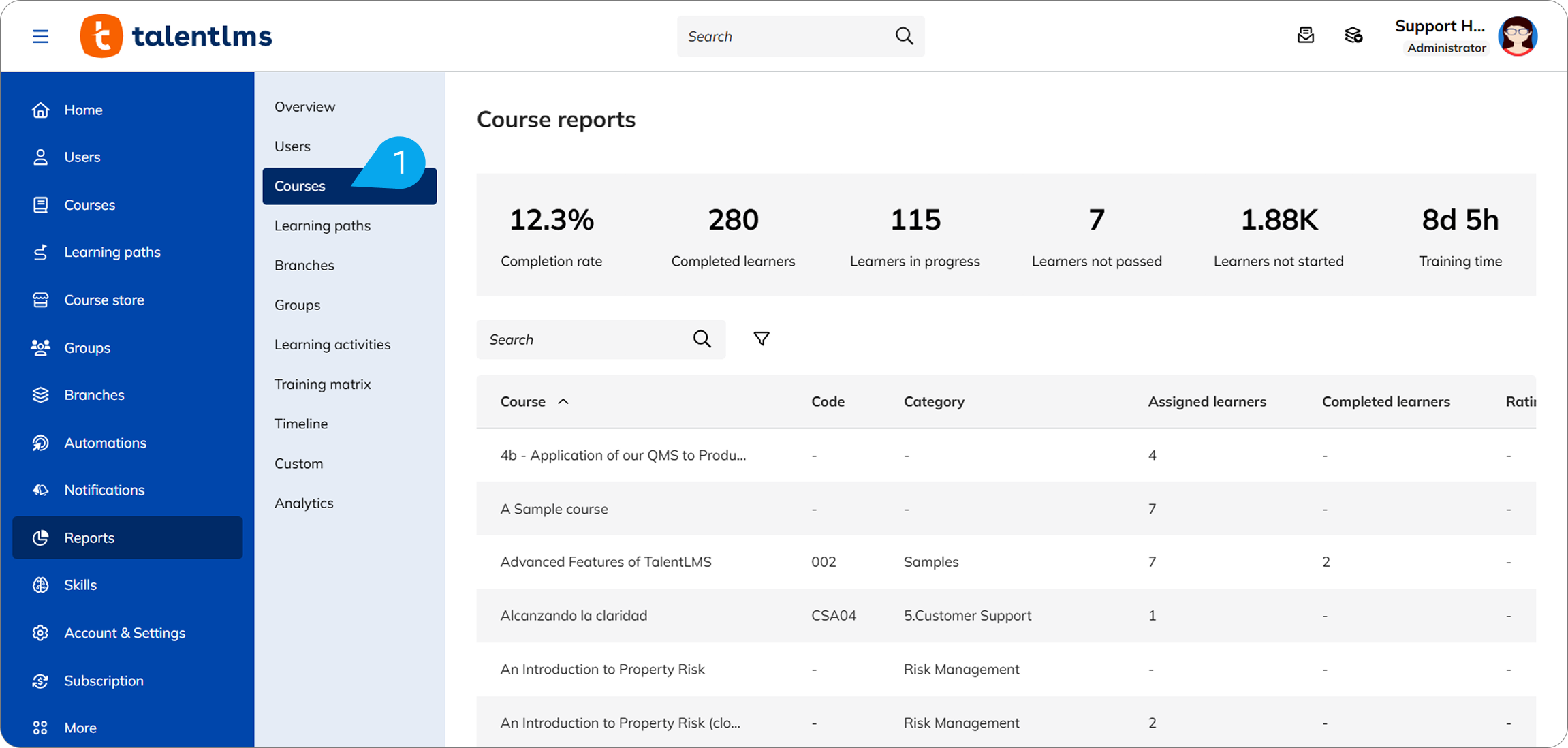The image size is (1568, 748).
Task: Switch to Training matrix report
Action: pyautogui.click(x=322, y=384)
